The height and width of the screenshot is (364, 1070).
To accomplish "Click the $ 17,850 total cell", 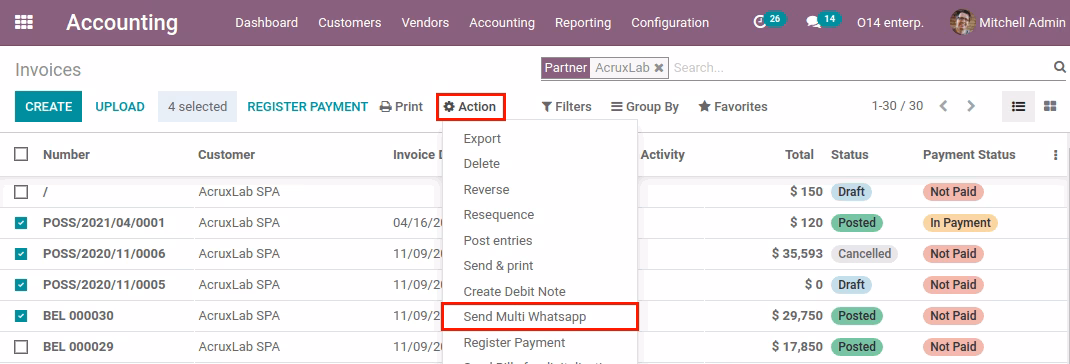I will pos(797,347).
